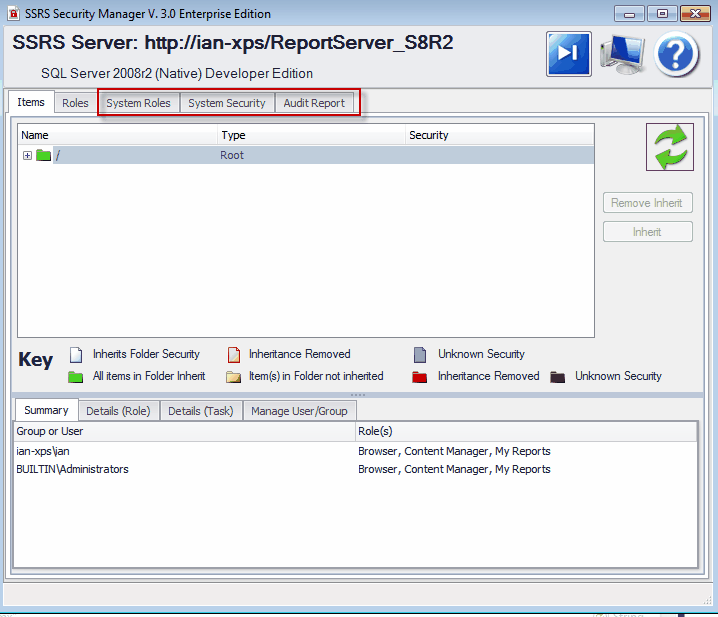The height and width of the screenshot is (617, 718).
Task: Click the Role(s) column header
Action: click(526, 431)
